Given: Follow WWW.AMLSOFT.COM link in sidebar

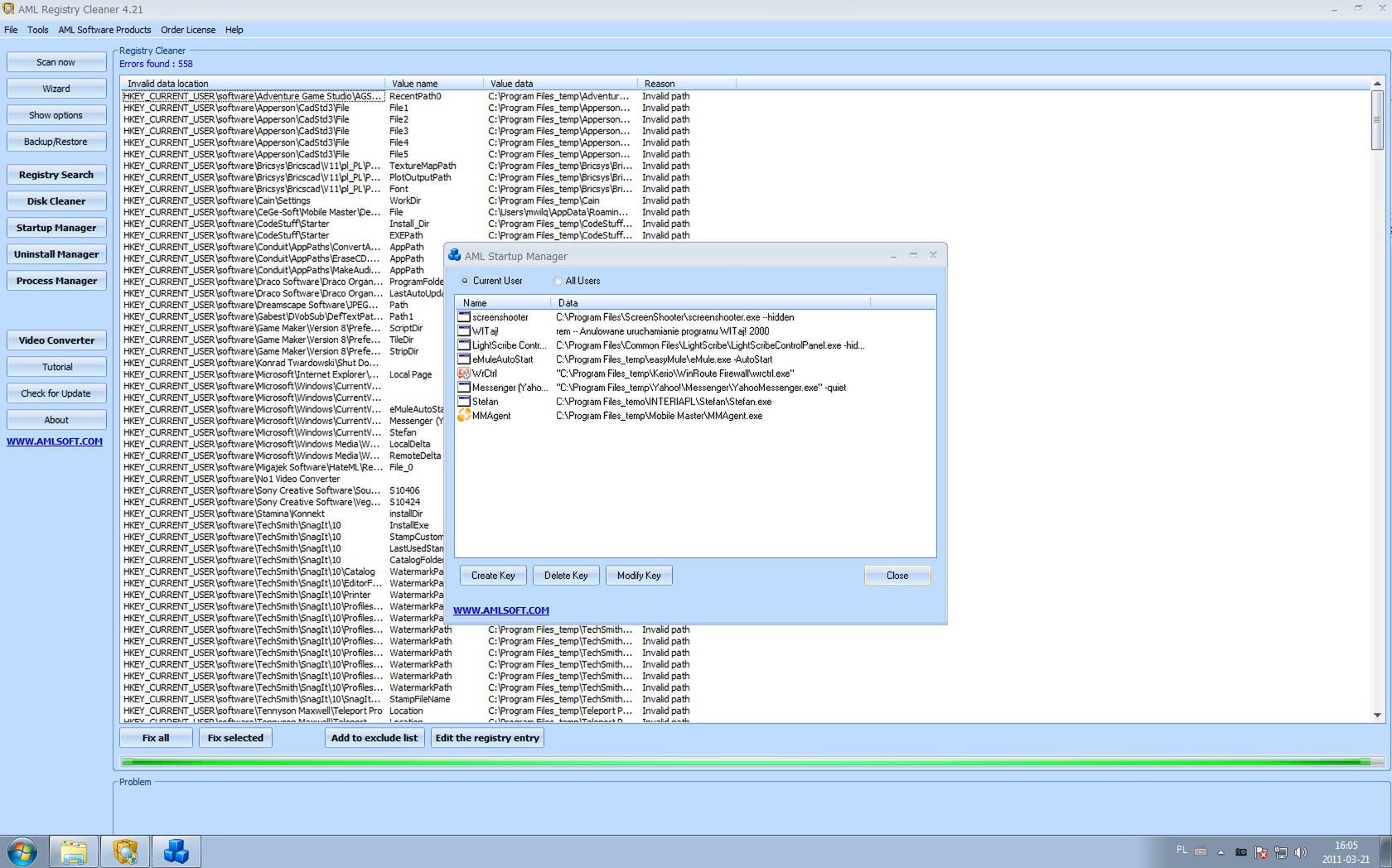Looking at the screenshot, I should [x=55, y=441].
